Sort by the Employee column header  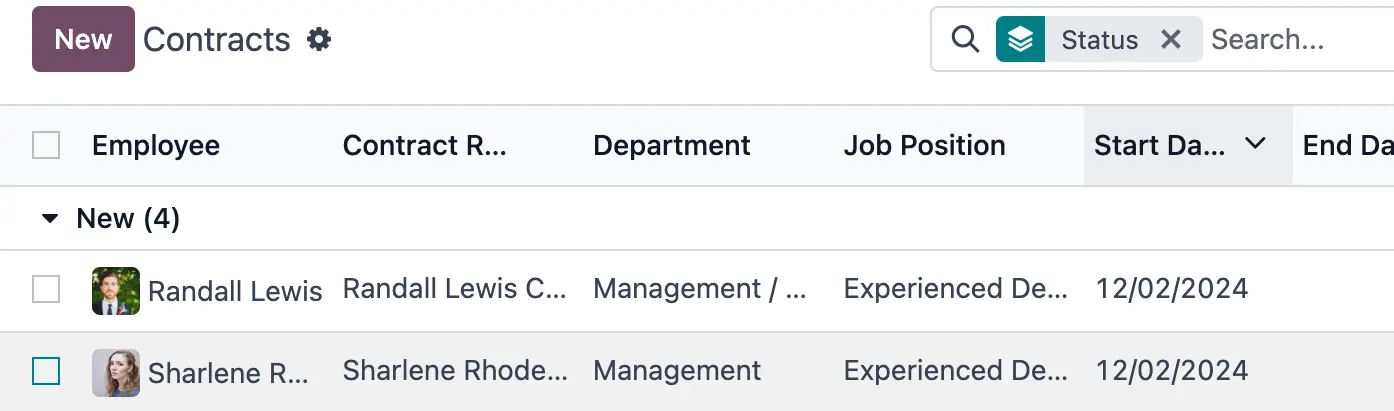click(x=156, y=146)
